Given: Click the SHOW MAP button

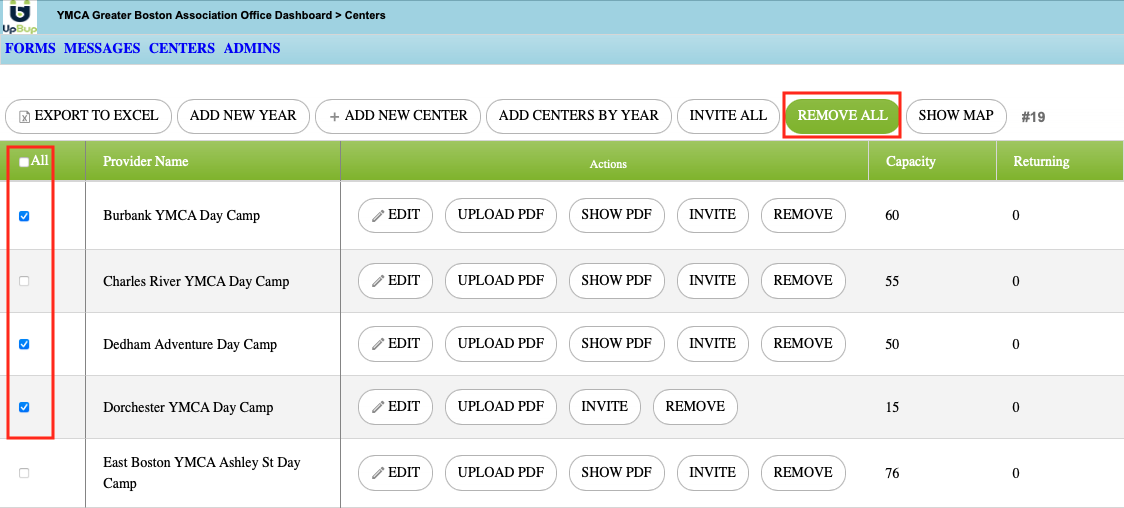Looking at the screenshot, I should (956, 116).
